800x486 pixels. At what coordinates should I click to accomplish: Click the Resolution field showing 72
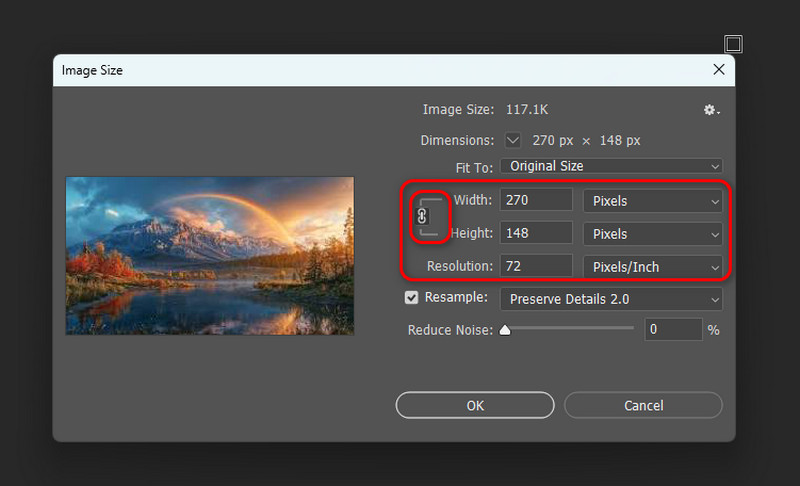tap(537, 267)
